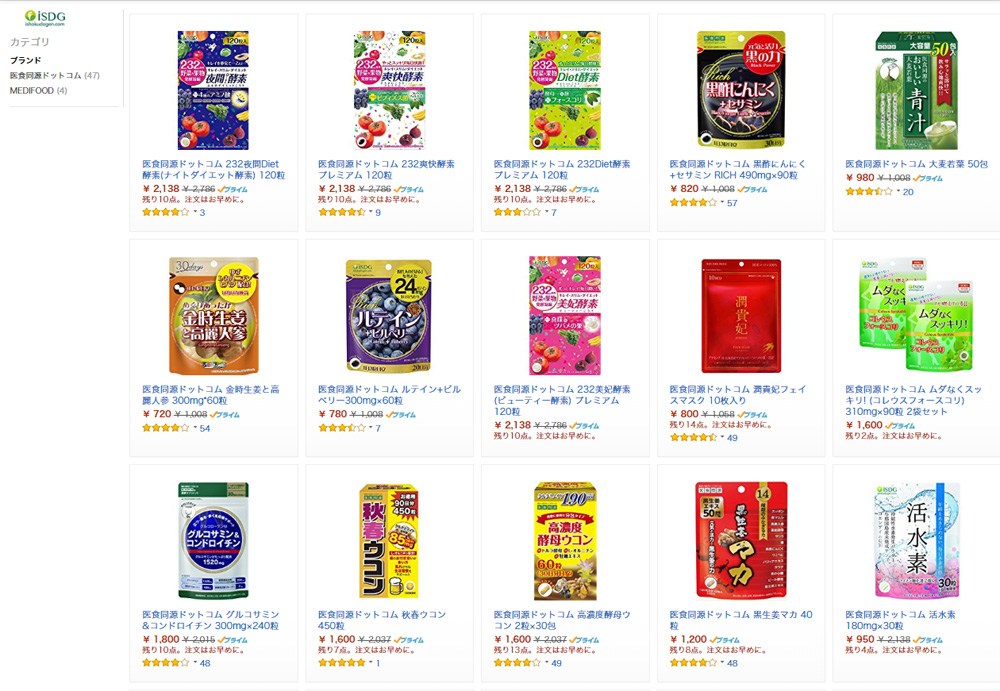1000x691 pixels.
Task: Open the 大麦若葉 青汁 product image
Action: click(x=916, y=90)
